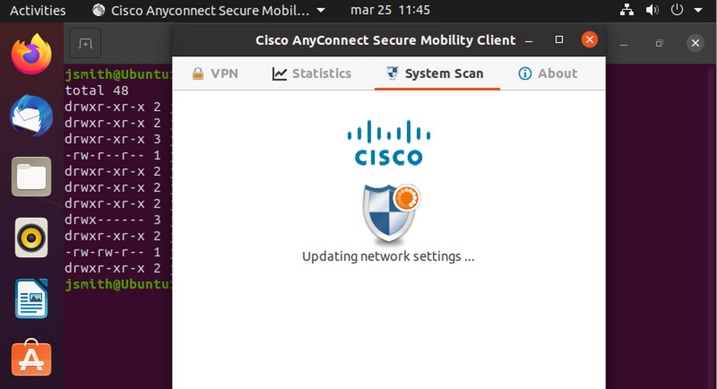This screenshot has width=717, height=389.
Task: Click the power icon in top bar
Action: (x=677, y=10)
